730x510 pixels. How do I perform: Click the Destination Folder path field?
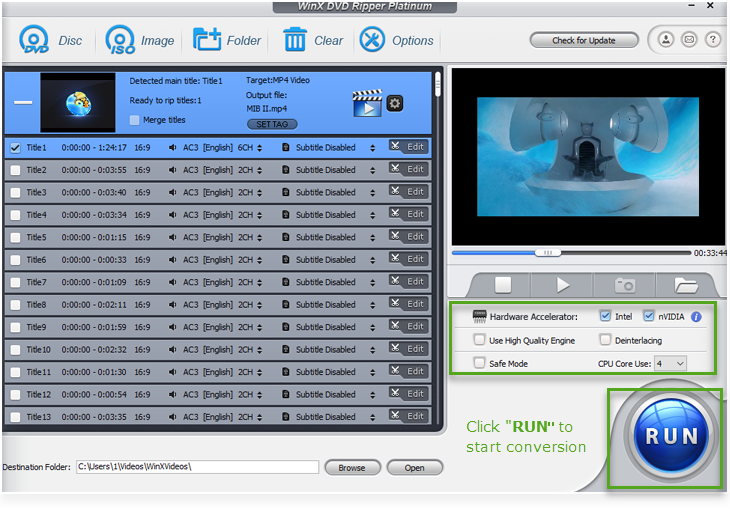(197, 467)
